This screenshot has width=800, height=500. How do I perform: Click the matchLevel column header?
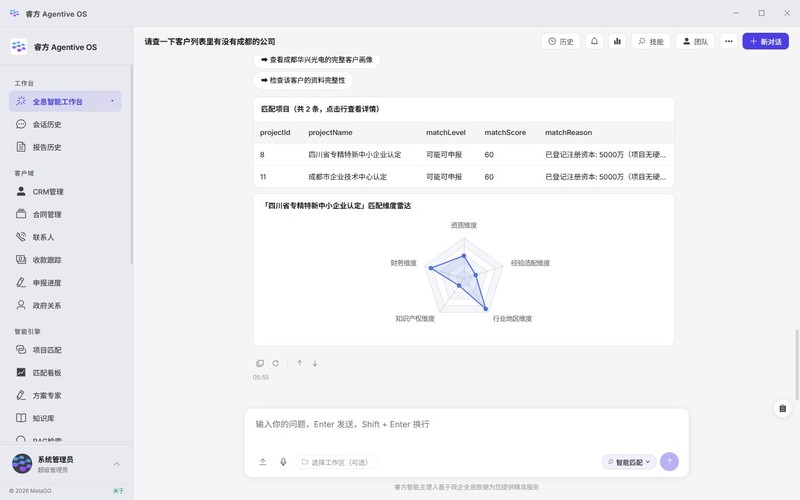[x=446, y=133]
